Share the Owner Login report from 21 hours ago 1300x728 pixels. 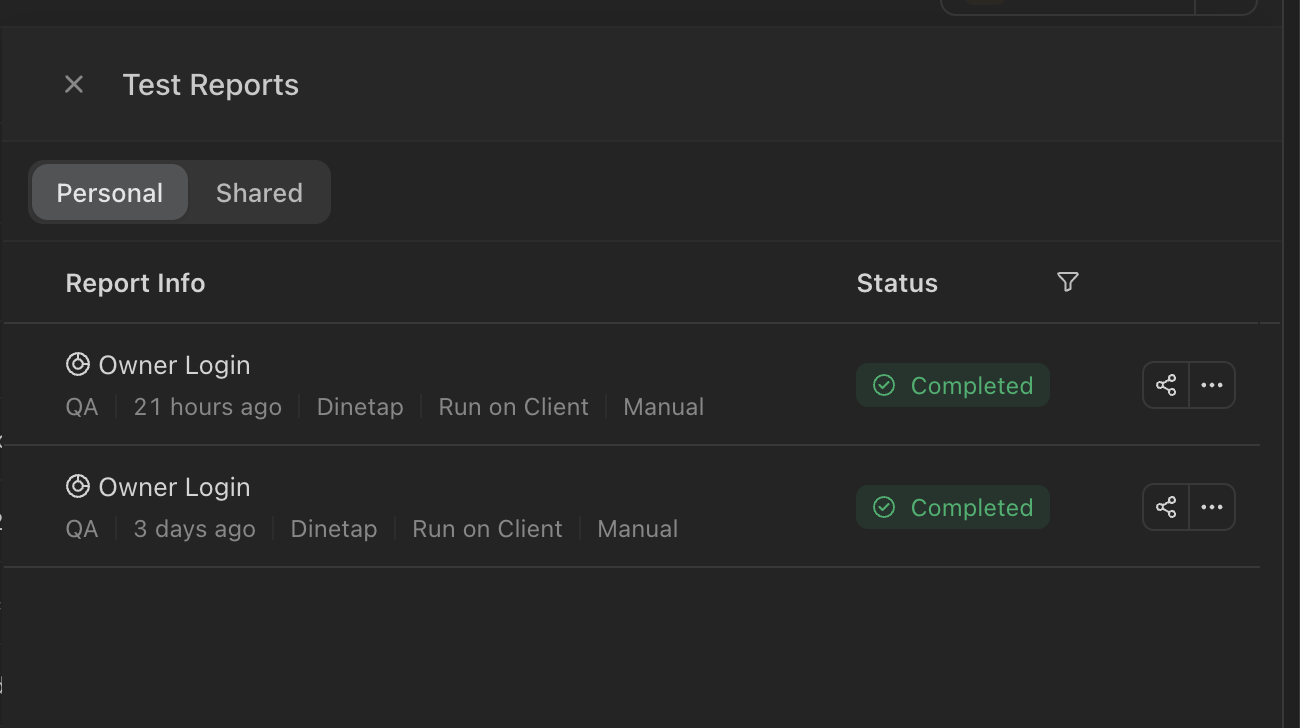1166,386
